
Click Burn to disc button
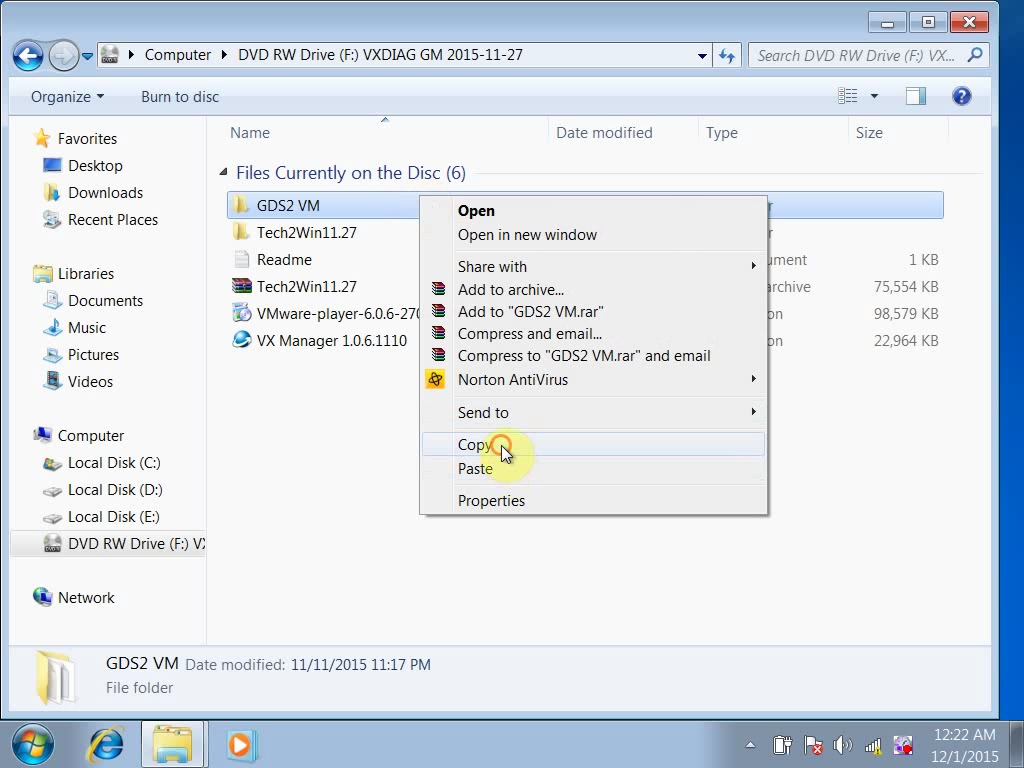pos(180,97)
